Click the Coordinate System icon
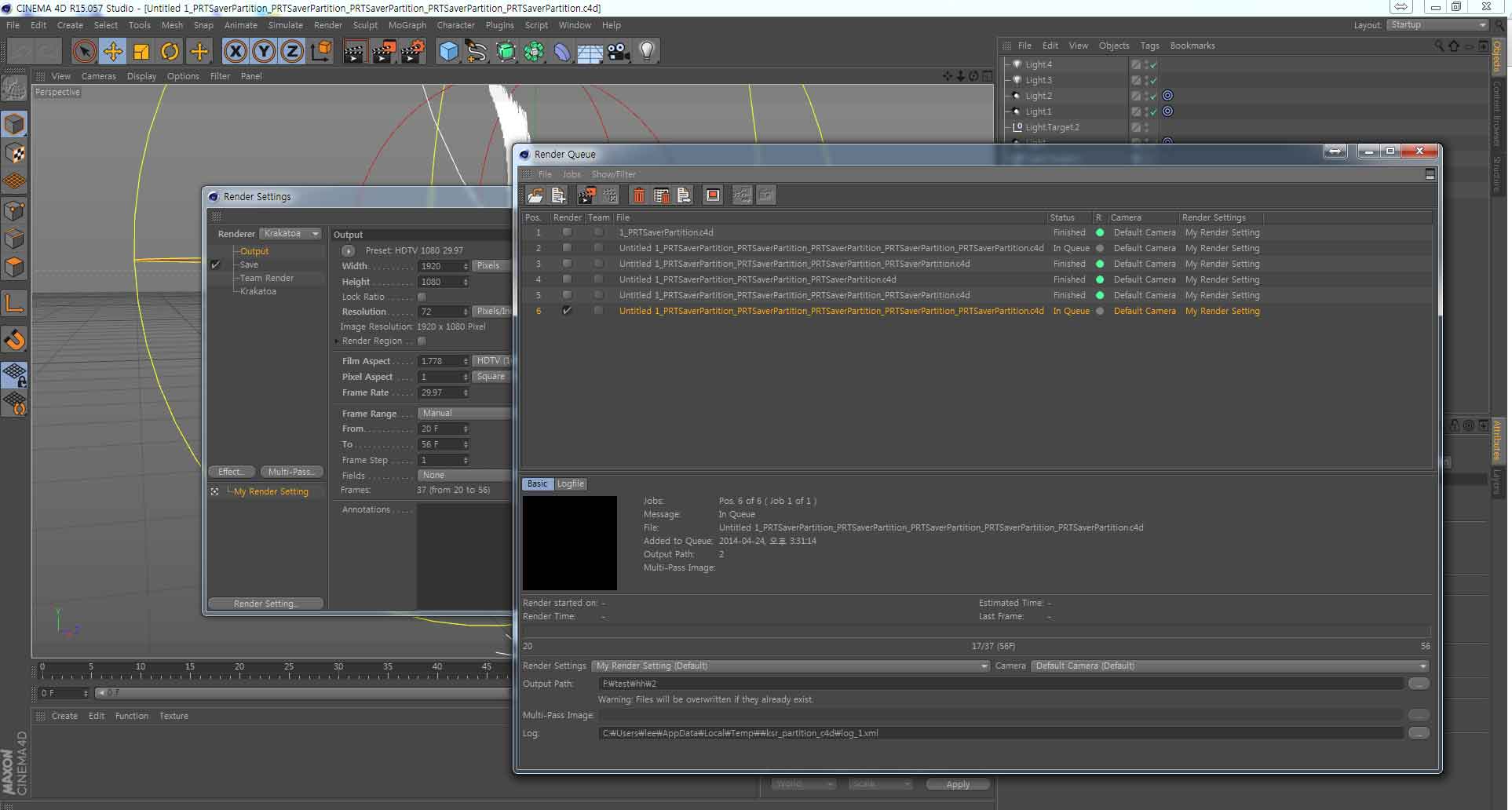The image size is (1512, 810). pyautogui.click(x=321, y=52)
